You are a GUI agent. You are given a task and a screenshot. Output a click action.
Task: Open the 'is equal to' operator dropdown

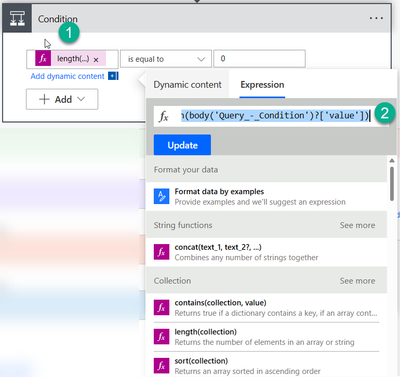(166, 59)
